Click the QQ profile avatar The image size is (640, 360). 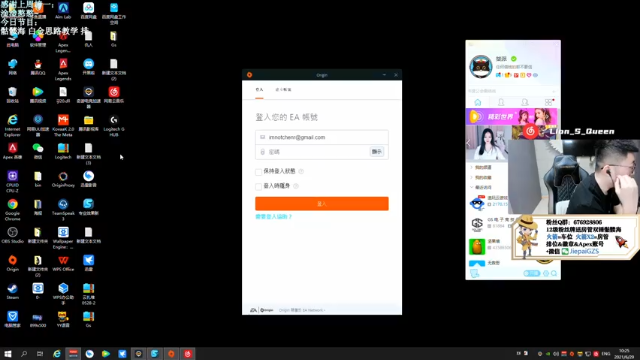point(481,66)
